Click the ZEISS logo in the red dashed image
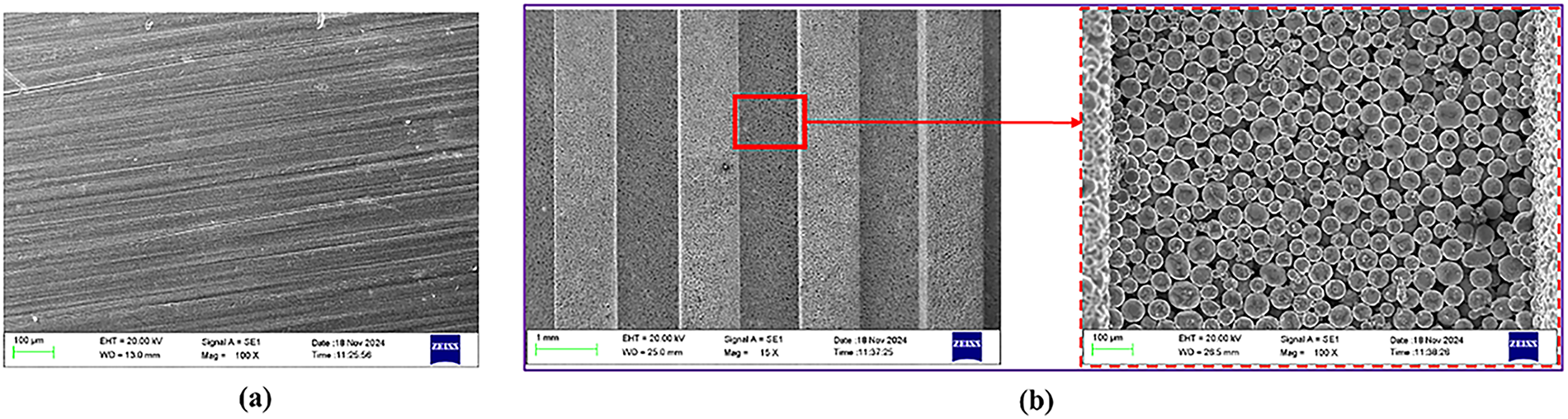 (1523, 346)
